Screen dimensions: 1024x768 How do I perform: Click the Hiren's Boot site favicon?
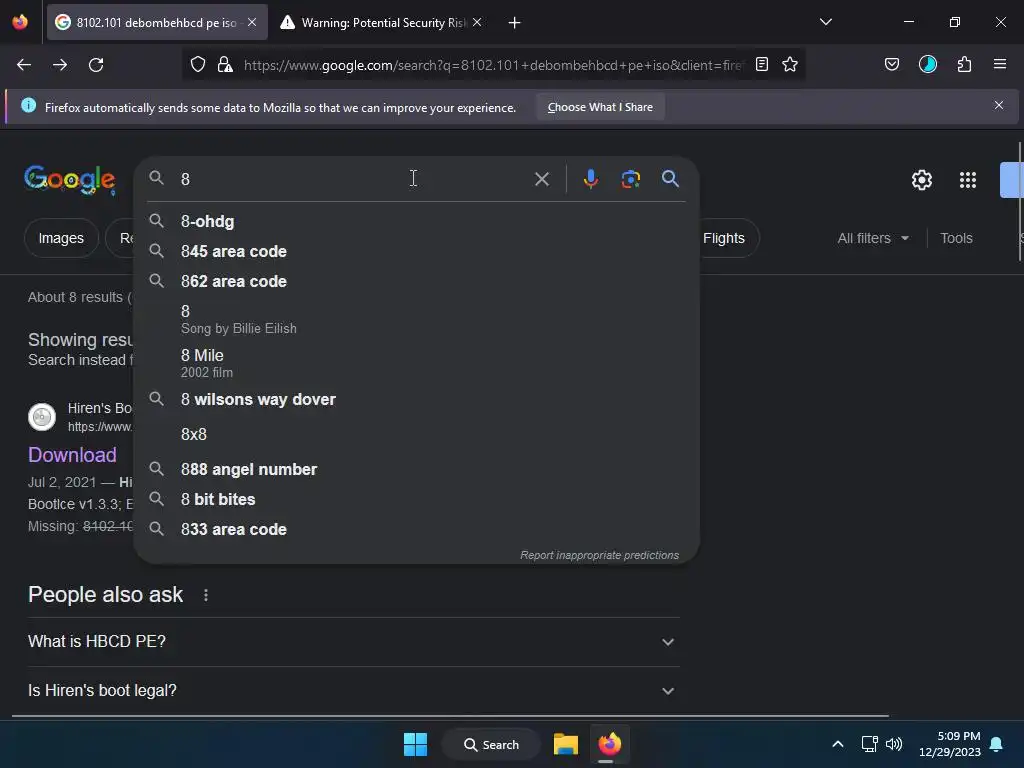pos(42,417)
